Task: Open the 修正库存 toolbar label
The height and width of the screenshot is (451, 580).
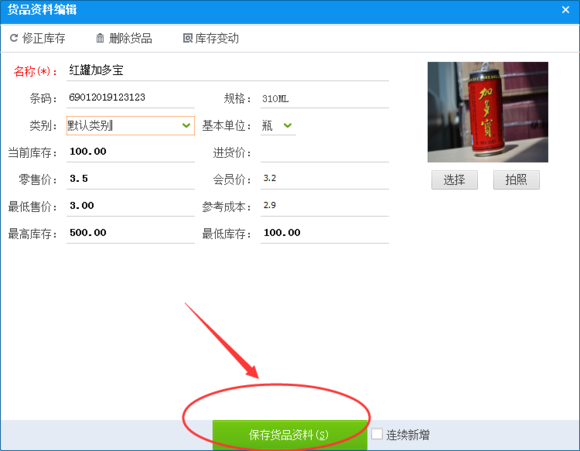Action: 44,38
